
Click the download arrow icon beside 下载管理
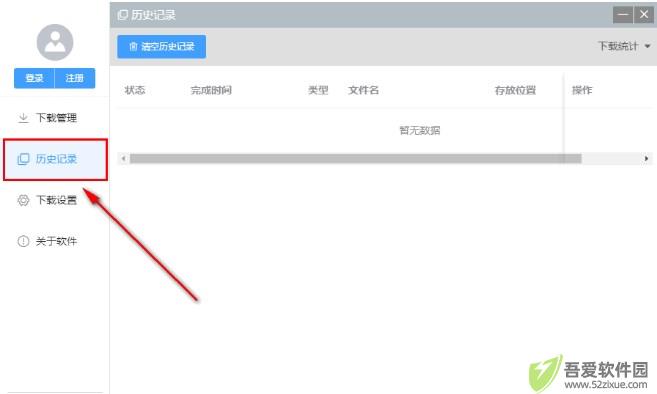pyautogui.click(x=23, y=118)
